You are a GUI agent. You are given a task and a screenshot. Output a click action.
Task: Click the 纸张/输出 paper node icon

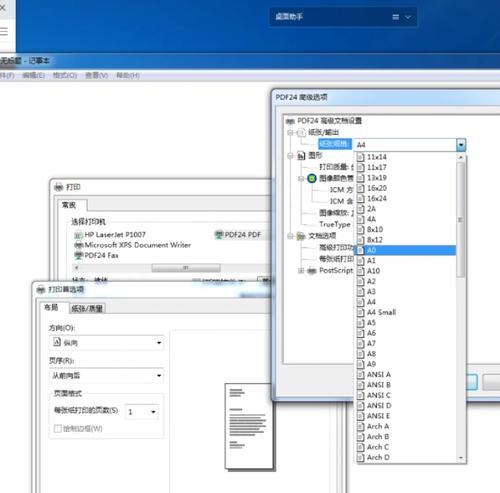[x=301, y=133]
